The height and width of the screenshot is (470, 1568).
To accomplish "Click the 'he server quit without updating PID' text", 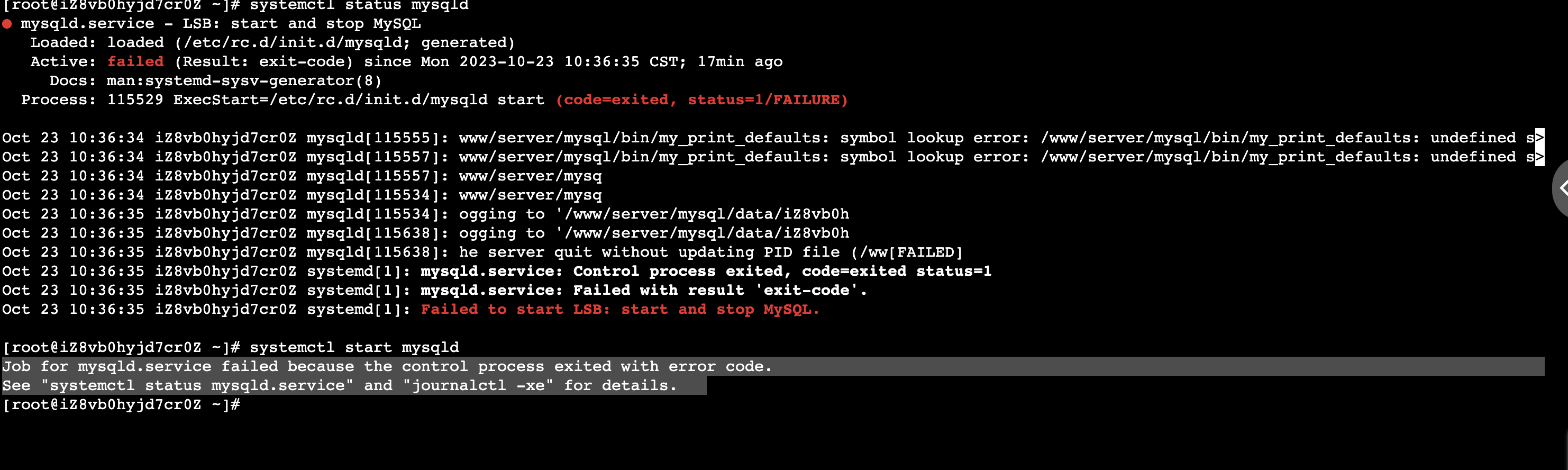I will (649, 252).
